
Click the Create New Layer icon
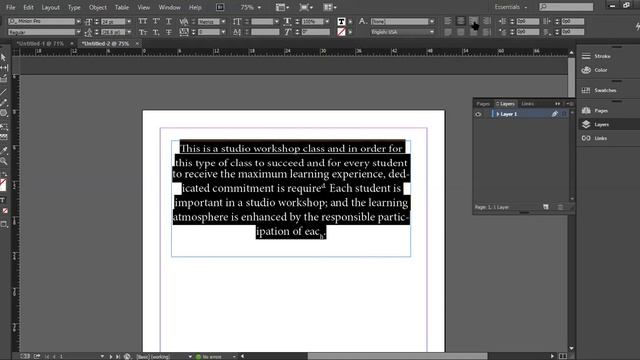[x=546, y=207]
